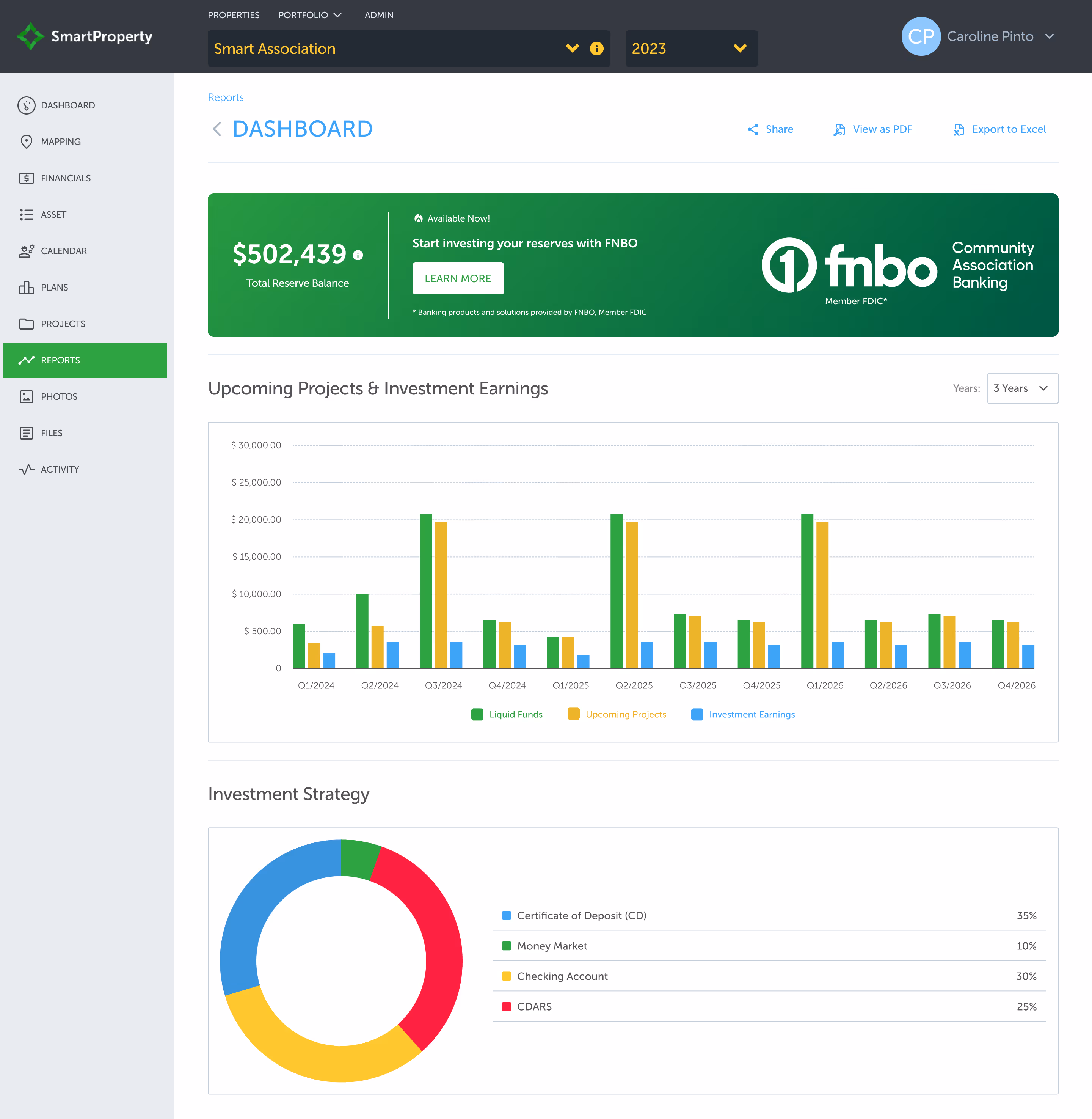Click the SmartProperty logo
1092x1119 pixels.
(85, 37)
